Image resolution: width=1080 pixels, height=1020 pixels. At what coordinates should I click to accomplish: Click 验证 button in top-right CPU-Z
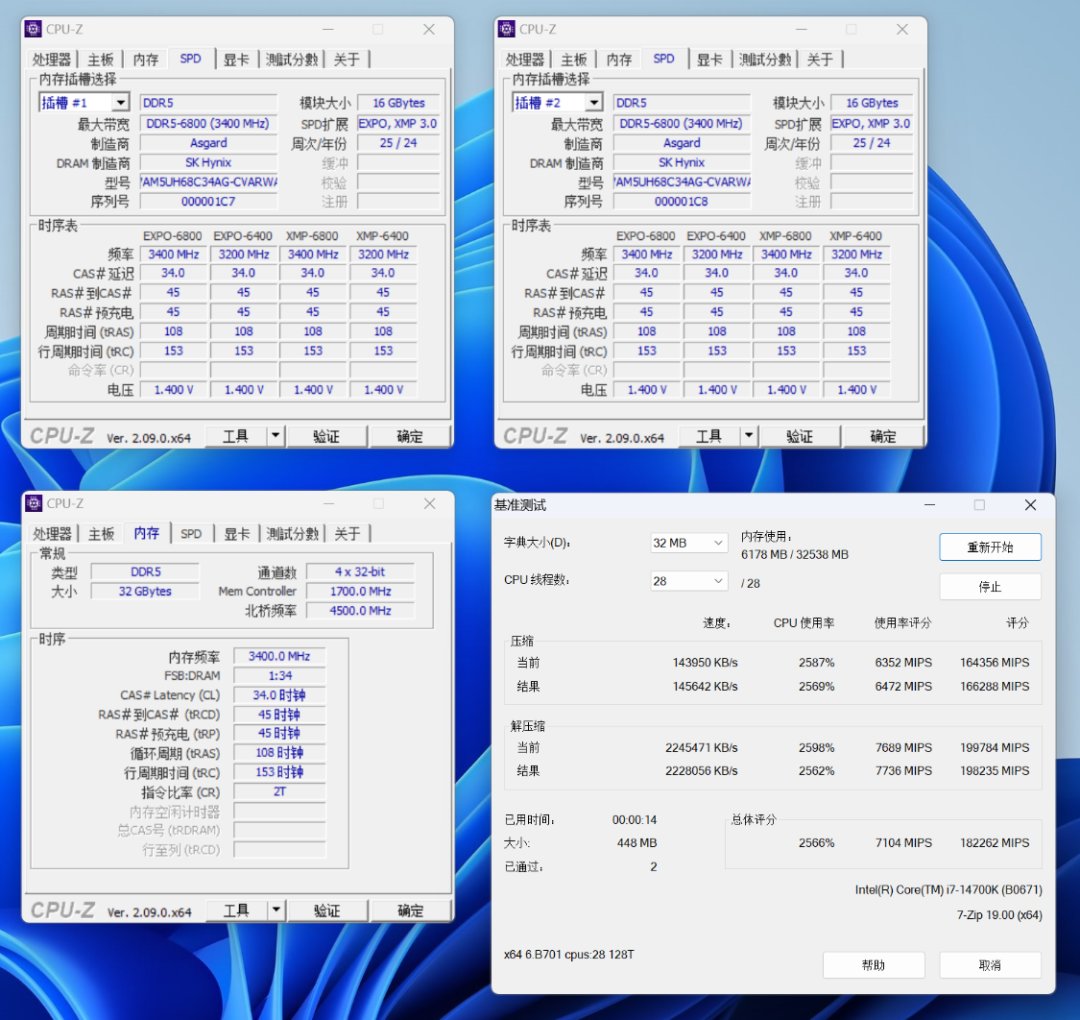click(x=800, y=436)
